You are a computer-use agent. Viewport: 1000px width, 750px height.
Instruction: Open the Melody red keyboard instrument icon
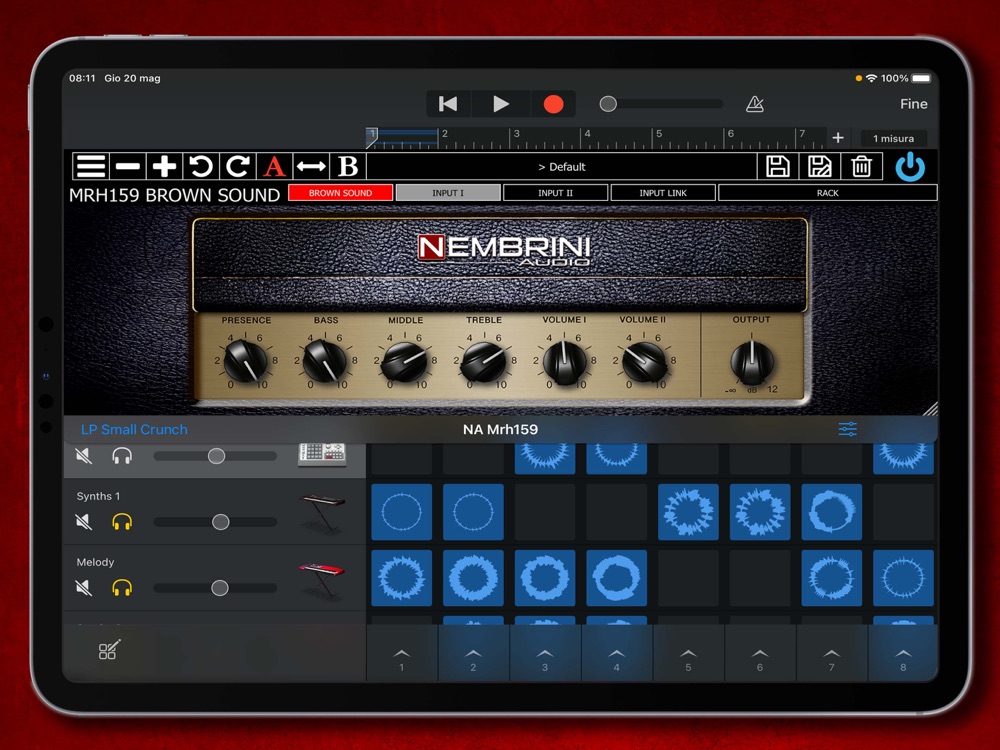(x=322, y=580)
